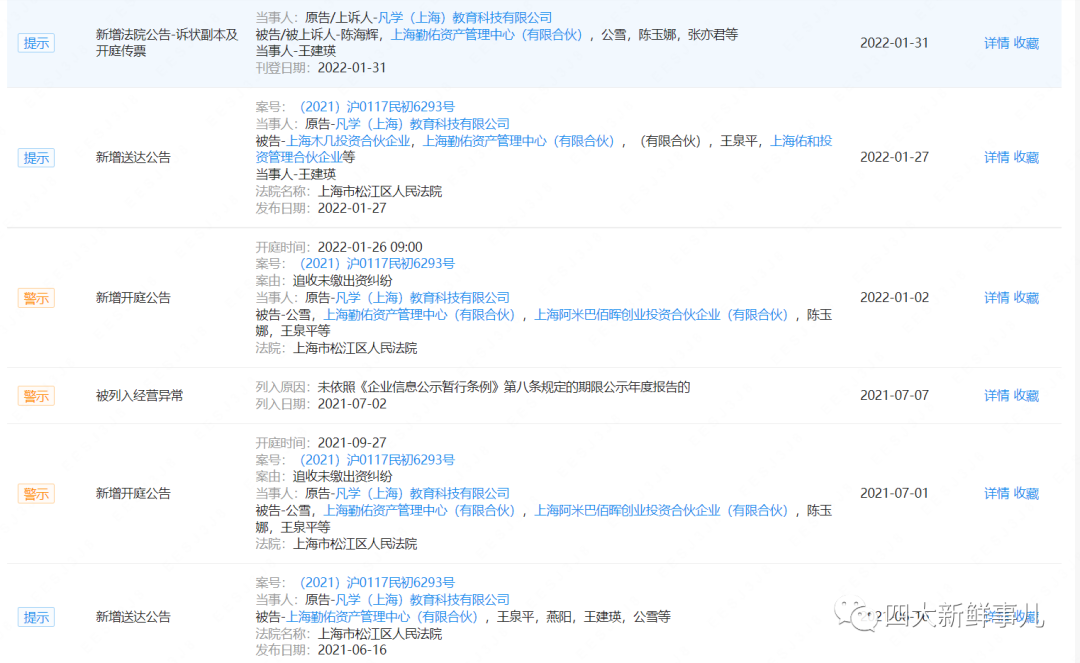Click 案由 追收未缴出资纠纷 in the 2021-07-01 row
The width and height of the screenshot is (1080, 663).
tap(342, 476)
